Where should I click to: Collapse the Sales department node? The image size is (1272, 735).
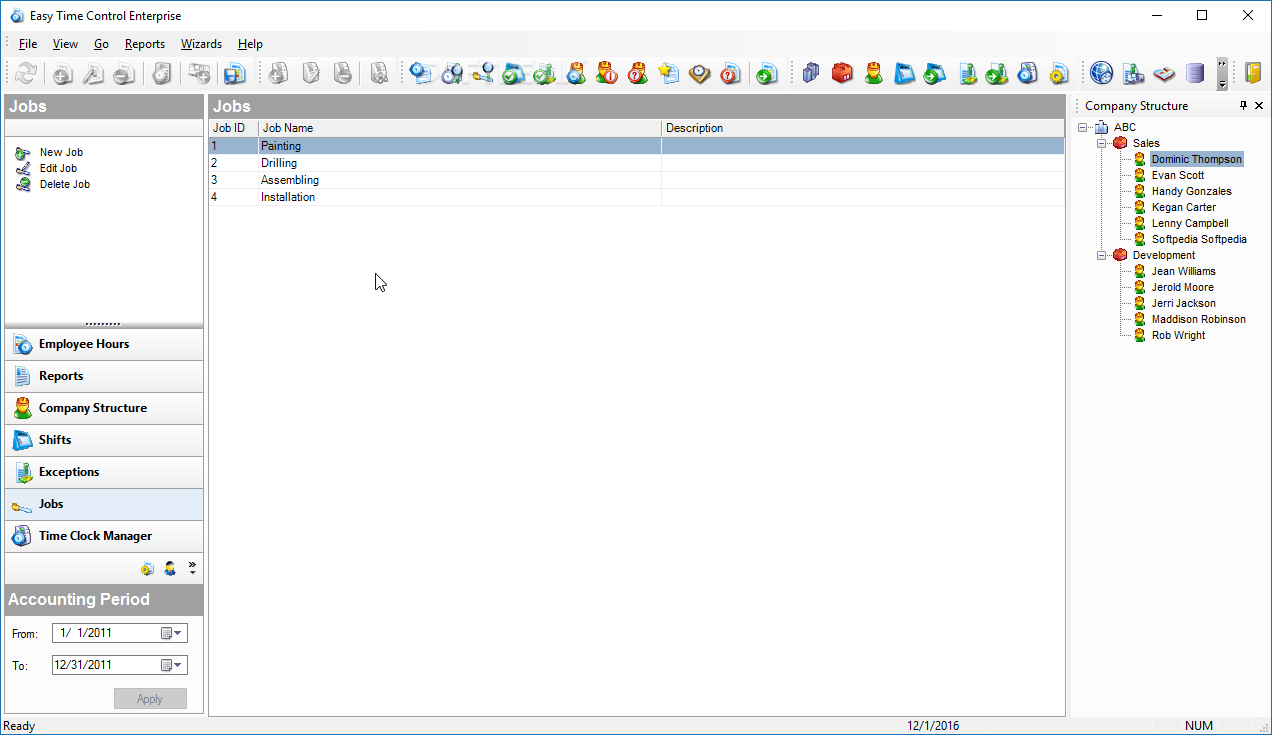point(1102,143)
